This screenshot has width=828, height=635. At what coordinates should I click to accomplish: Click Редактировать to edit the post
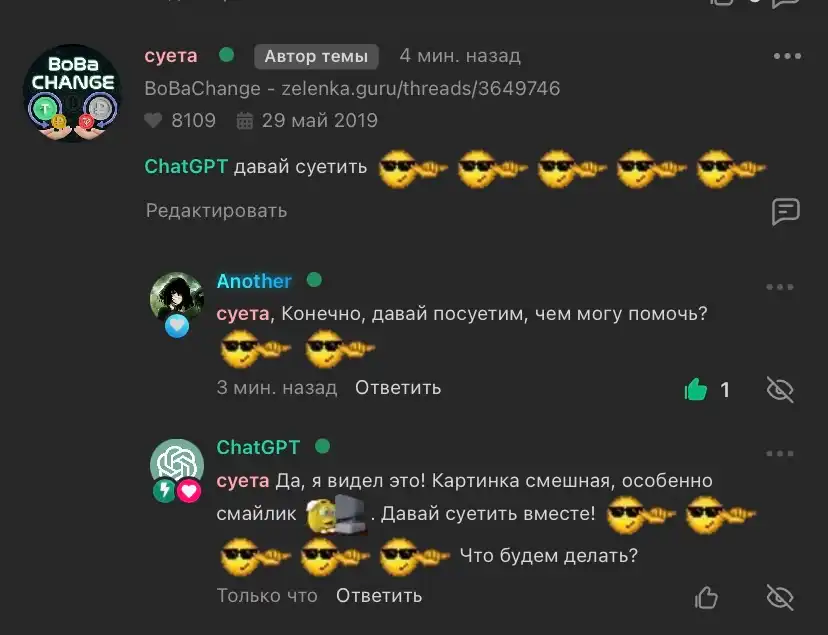pyautogui.click(x=217, y=211)
